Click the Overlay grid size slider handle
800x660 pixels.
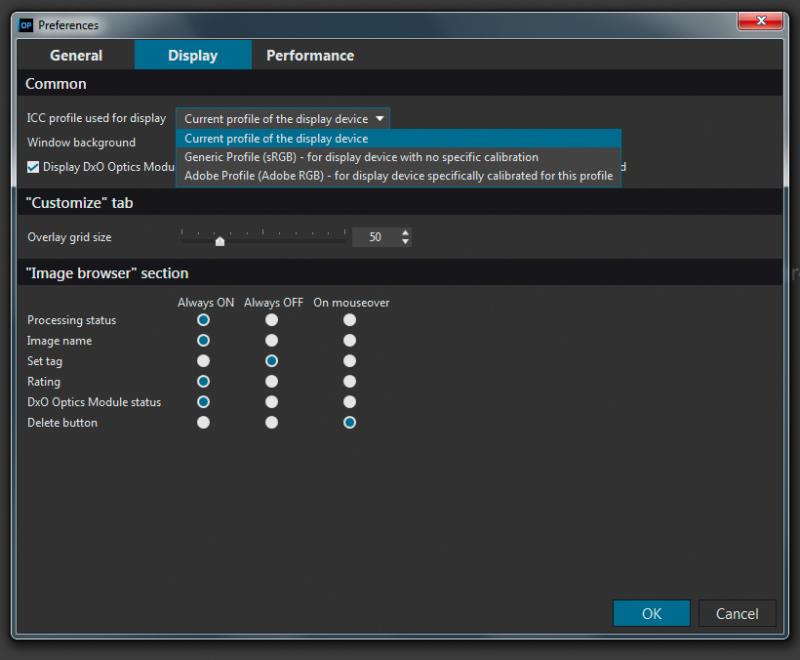[x=220, y=241]
